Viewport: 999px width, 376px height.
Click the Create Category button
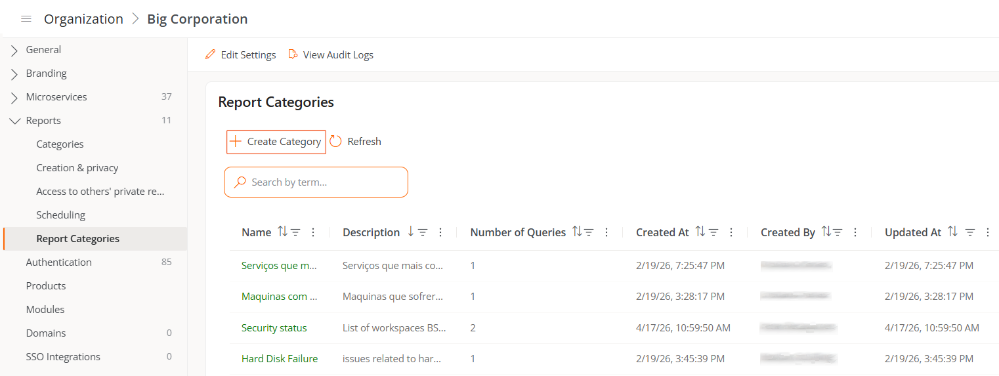tap(276, 141)
